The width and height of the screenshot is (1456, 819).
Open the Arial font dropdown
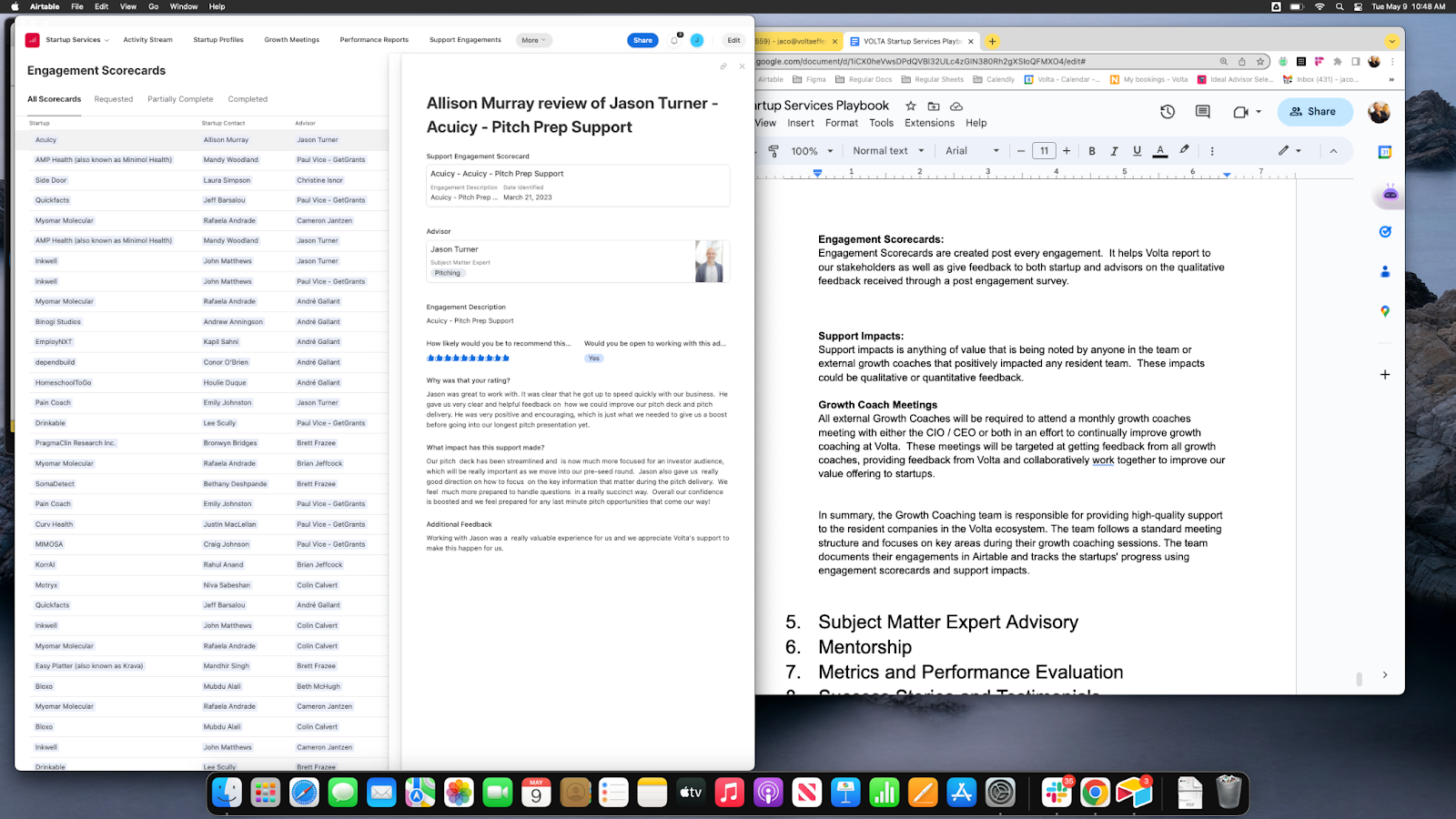(x=972, y=151)
